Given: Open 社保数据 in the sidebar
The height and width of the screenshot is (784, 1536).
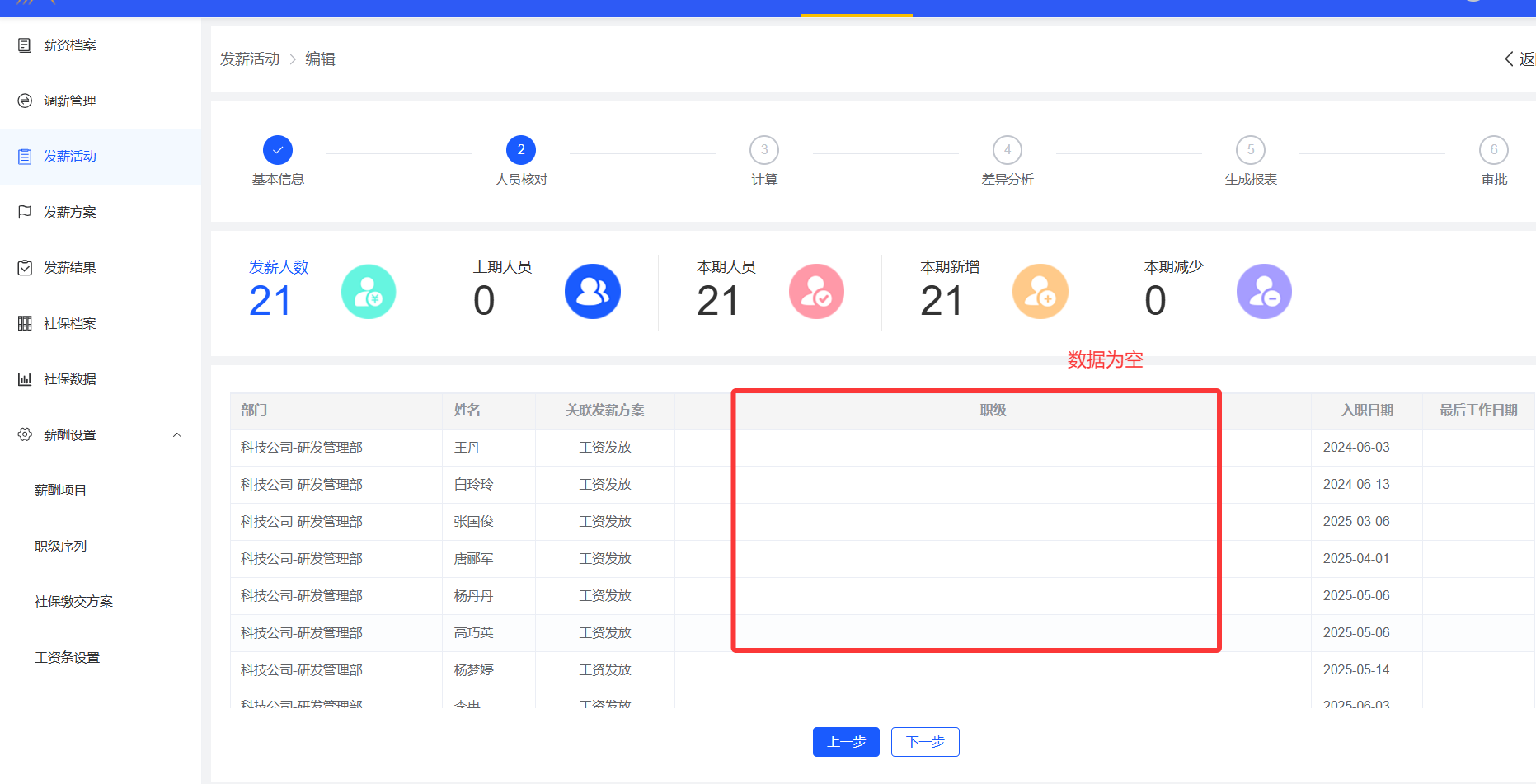Looking at the screenshot, I should (70, 379).
